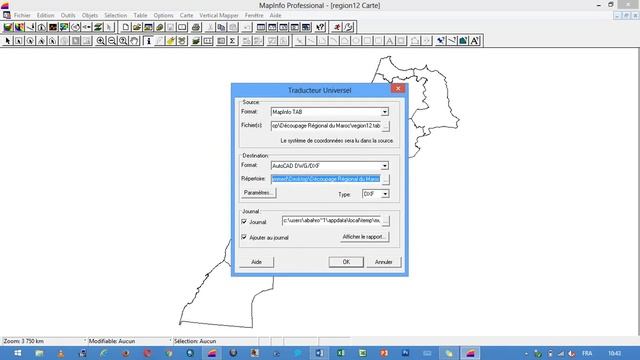Image resolution: width=640 pixels, height=360 pixels.
Task: Open the Fenêtre menu
Action: pos(254,15)
